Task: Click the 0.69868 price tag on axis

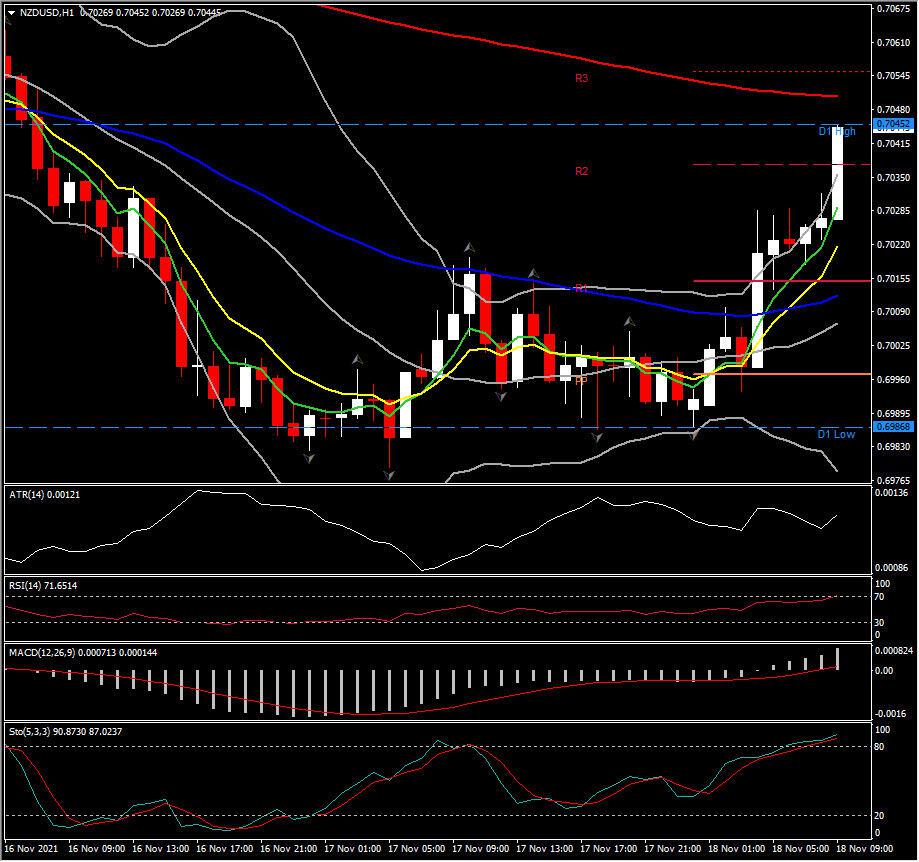Action: point(893,427)
